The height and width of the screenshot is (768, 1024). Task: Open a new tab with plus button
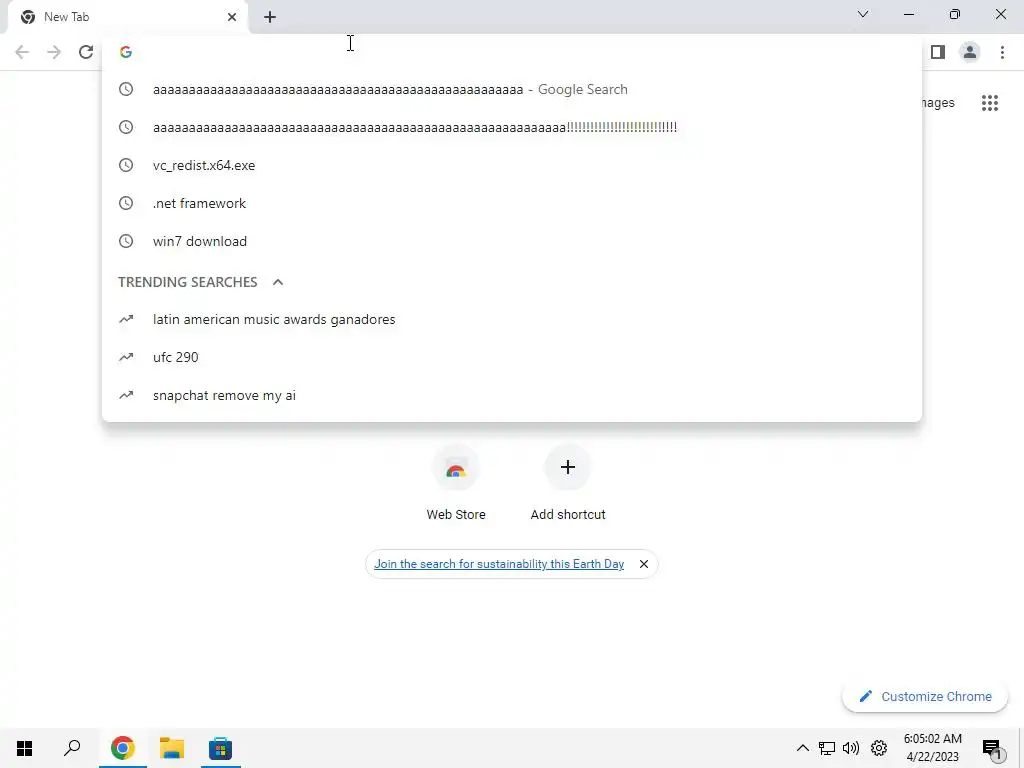click(270, 17)
